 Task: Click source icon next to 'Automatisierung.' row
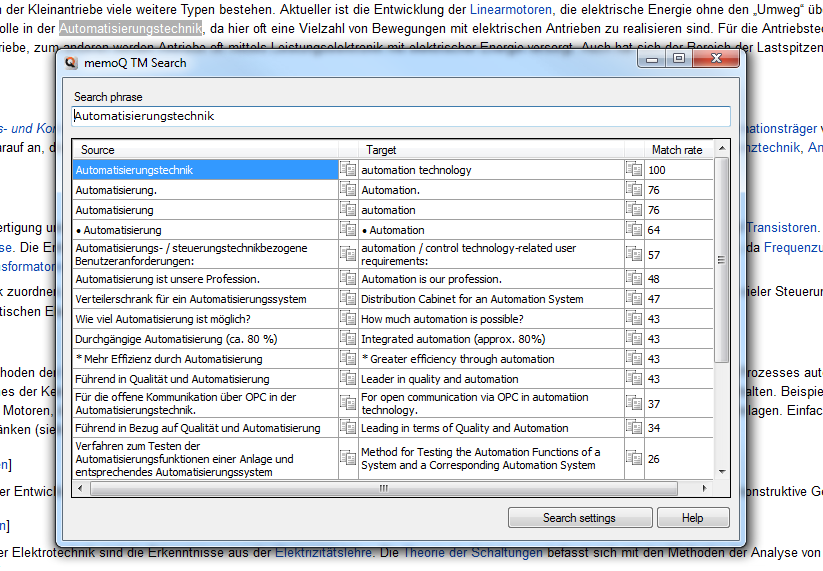click(x=348, y=189)
